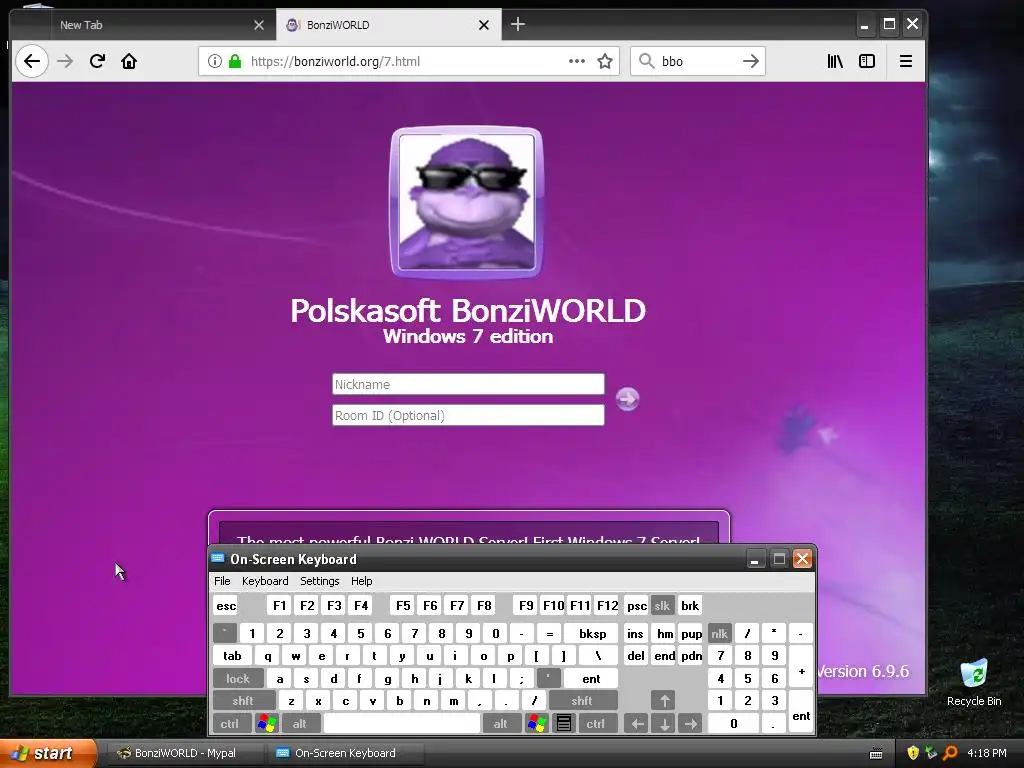The height and width of the screenshot is (768, 1024).
Task: Click the right arrow key
Action: click(x=690, y=724)
